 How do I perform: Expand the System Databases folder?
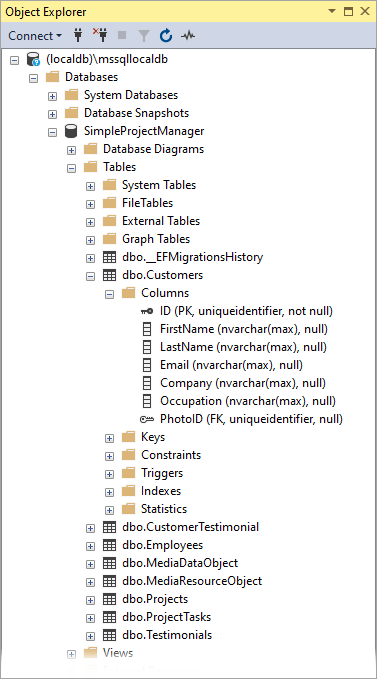pyautogui.click(x=52, y=96)
